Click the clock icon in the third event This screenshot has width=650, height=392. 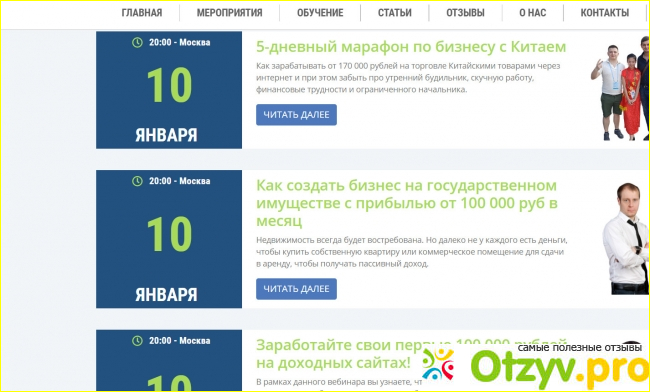[137, 341]
